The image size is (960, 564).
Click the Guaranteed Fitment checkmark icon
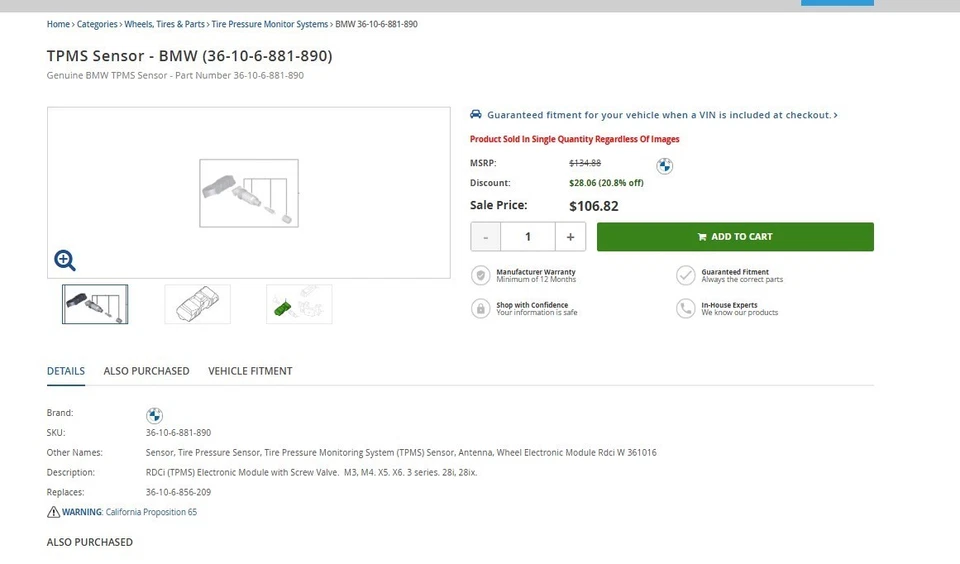(x=685, y=275)
